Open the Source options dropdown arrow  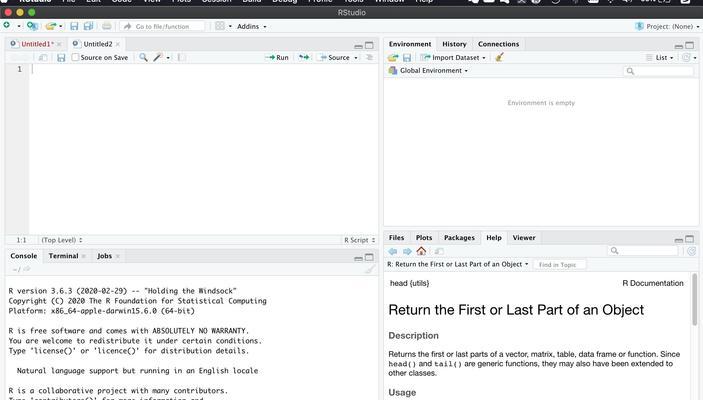pyautogui.click(x=356, y=58)
